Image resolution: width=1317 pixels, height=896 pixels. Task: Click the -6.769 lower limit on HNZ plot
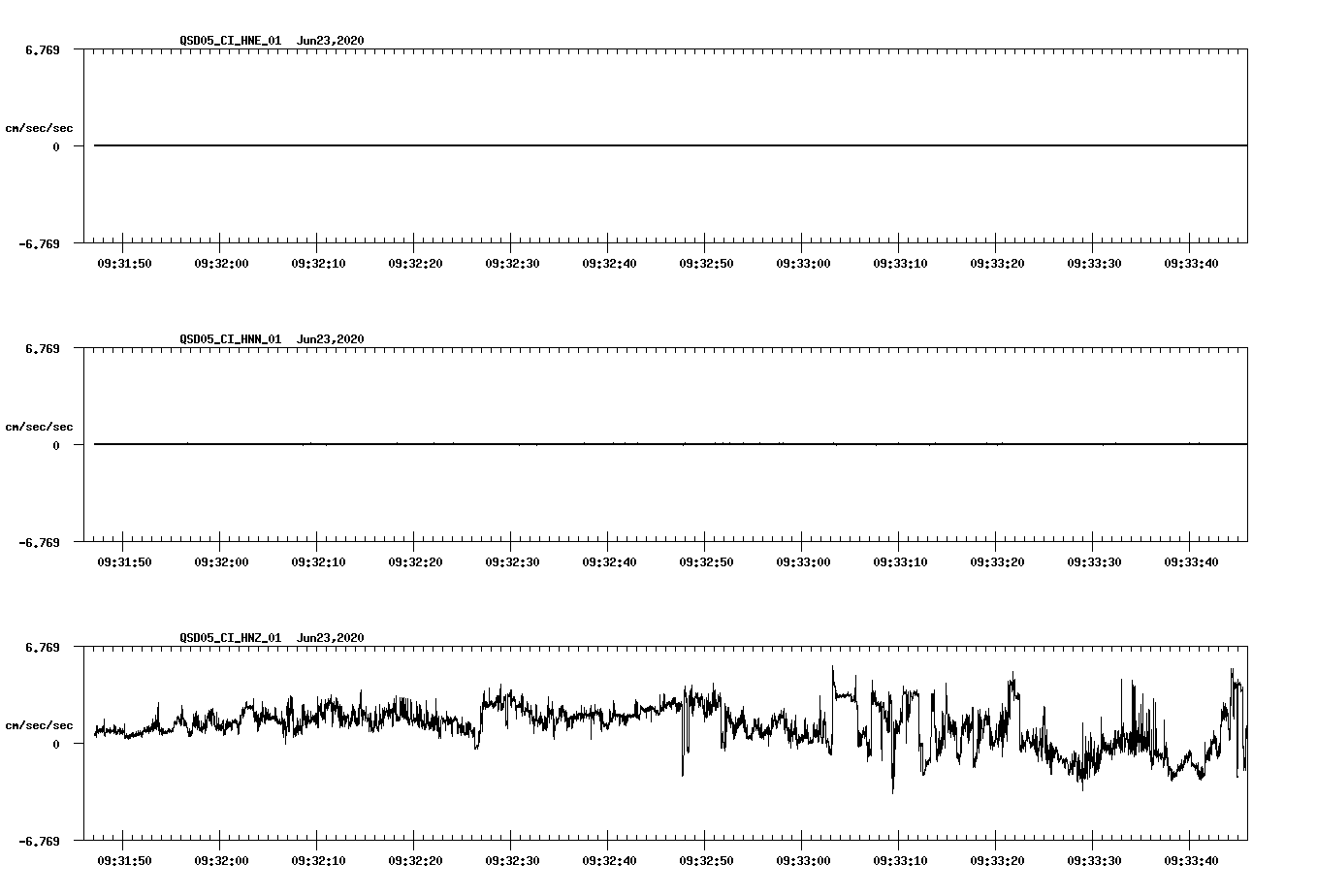click(x=39, y=842)
